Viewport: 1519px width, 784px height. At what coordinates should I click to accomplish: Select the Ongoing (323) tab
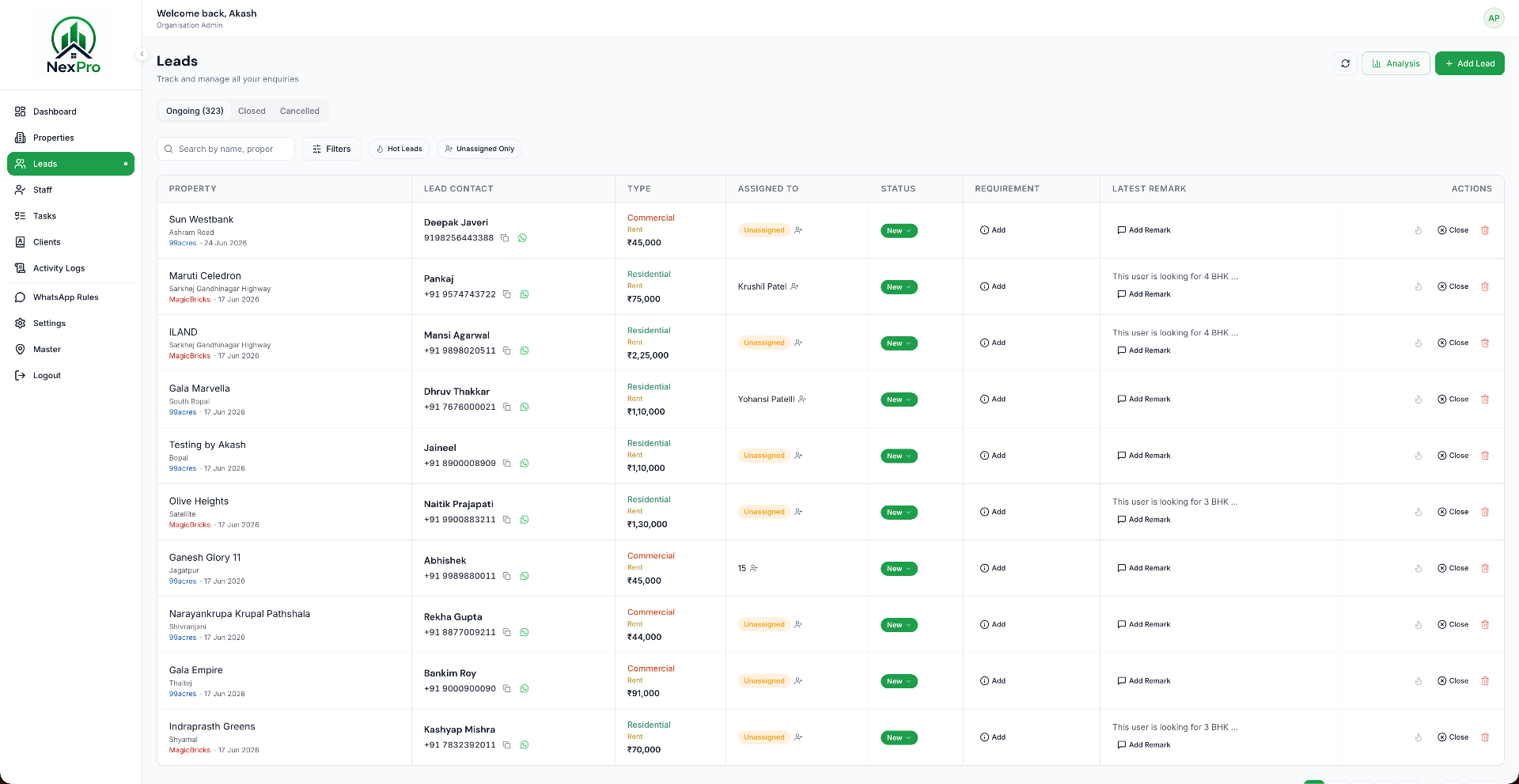coord(195,111)
